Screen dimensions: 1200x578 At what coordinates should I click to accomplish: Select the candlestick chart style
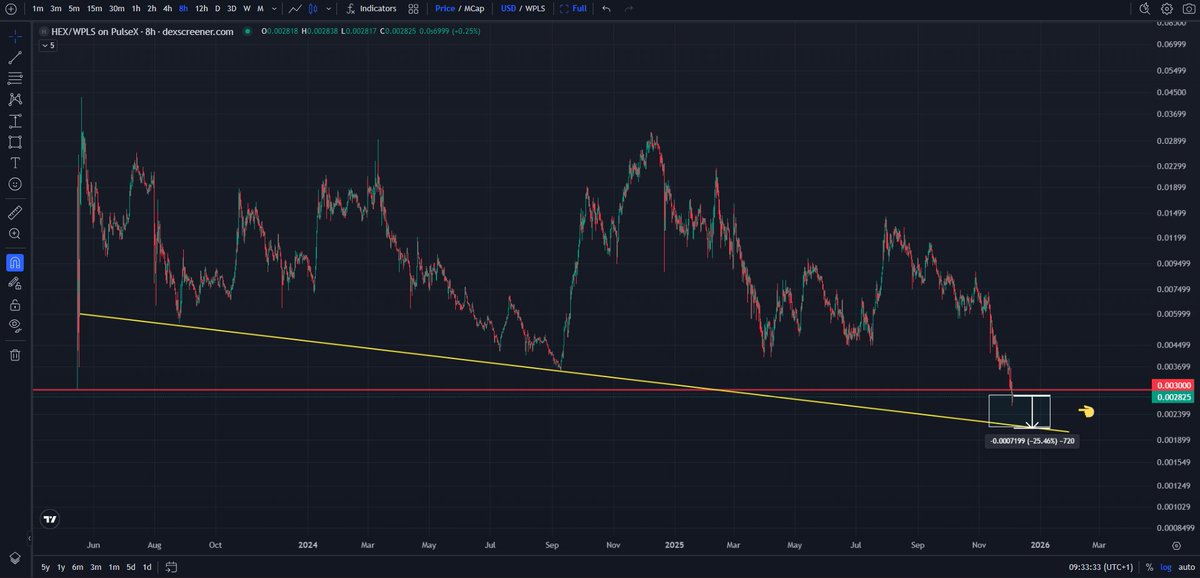click(x=312, y=8)
